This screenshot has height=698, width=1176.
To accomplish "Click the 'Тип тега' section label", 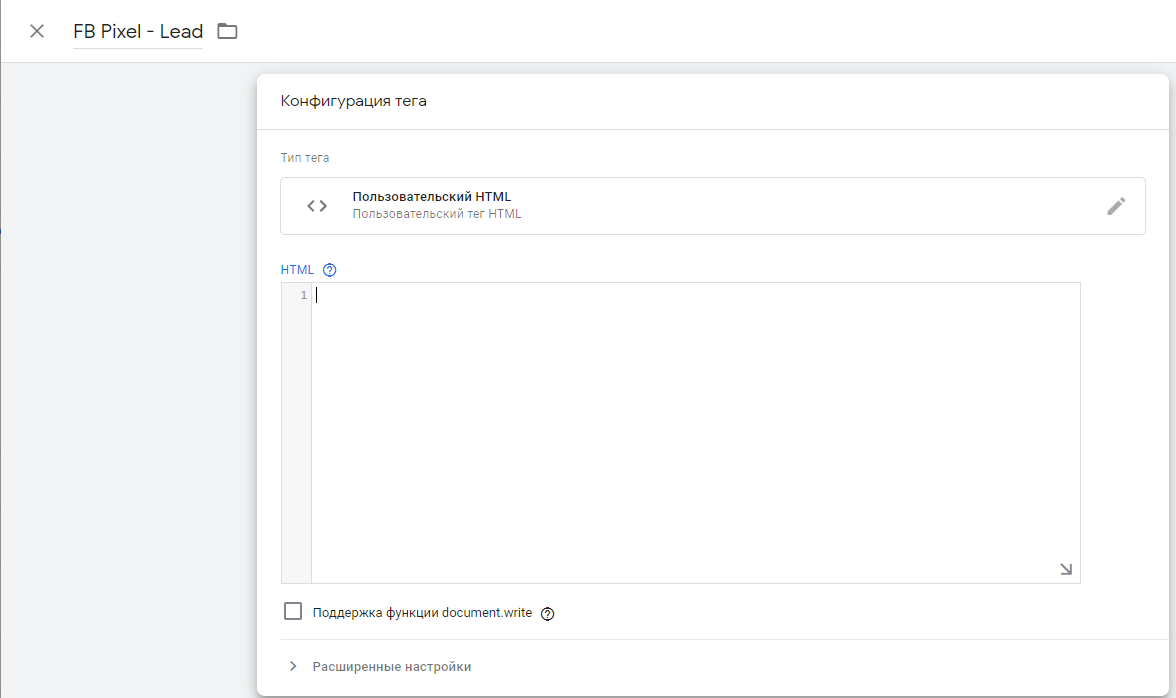I will tap(305, 158).
